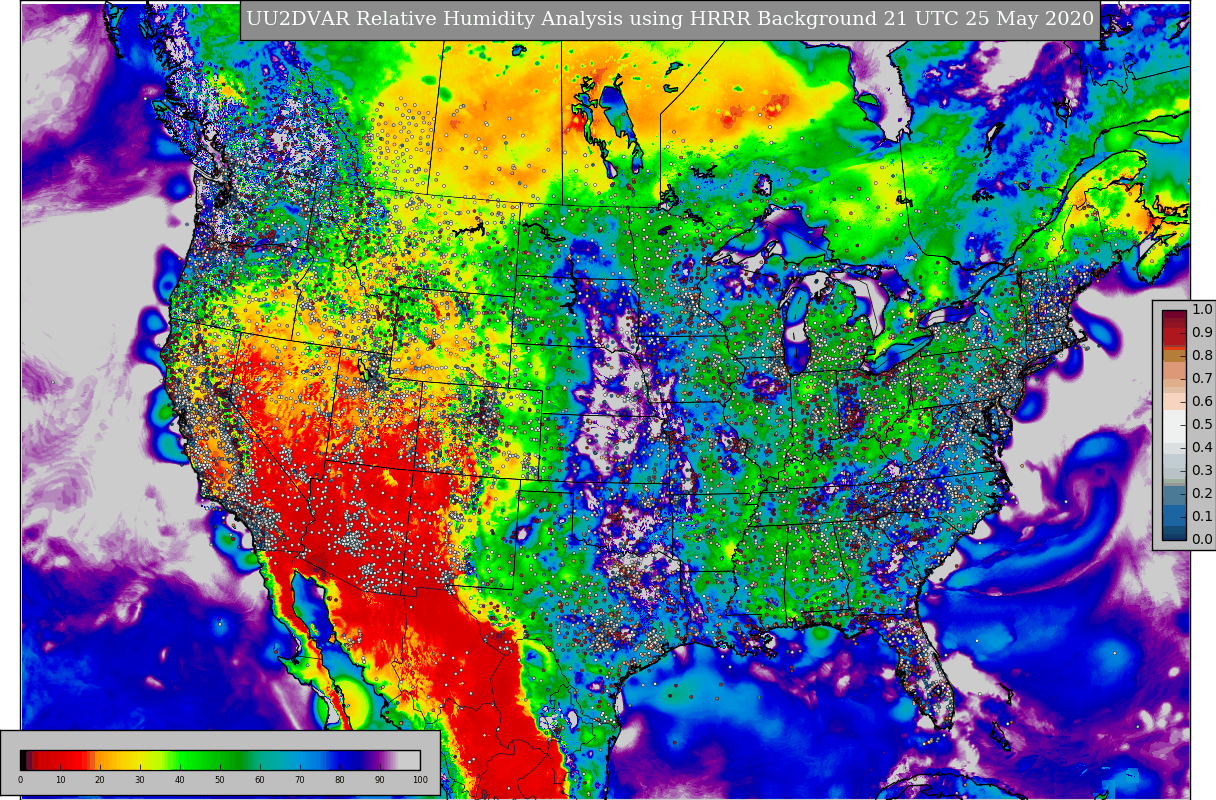The height and width of the screenshot is (800, 1216).
Task: Pick the dark maroon top segment of vertical colorbar
Action: coord(1174,316)
